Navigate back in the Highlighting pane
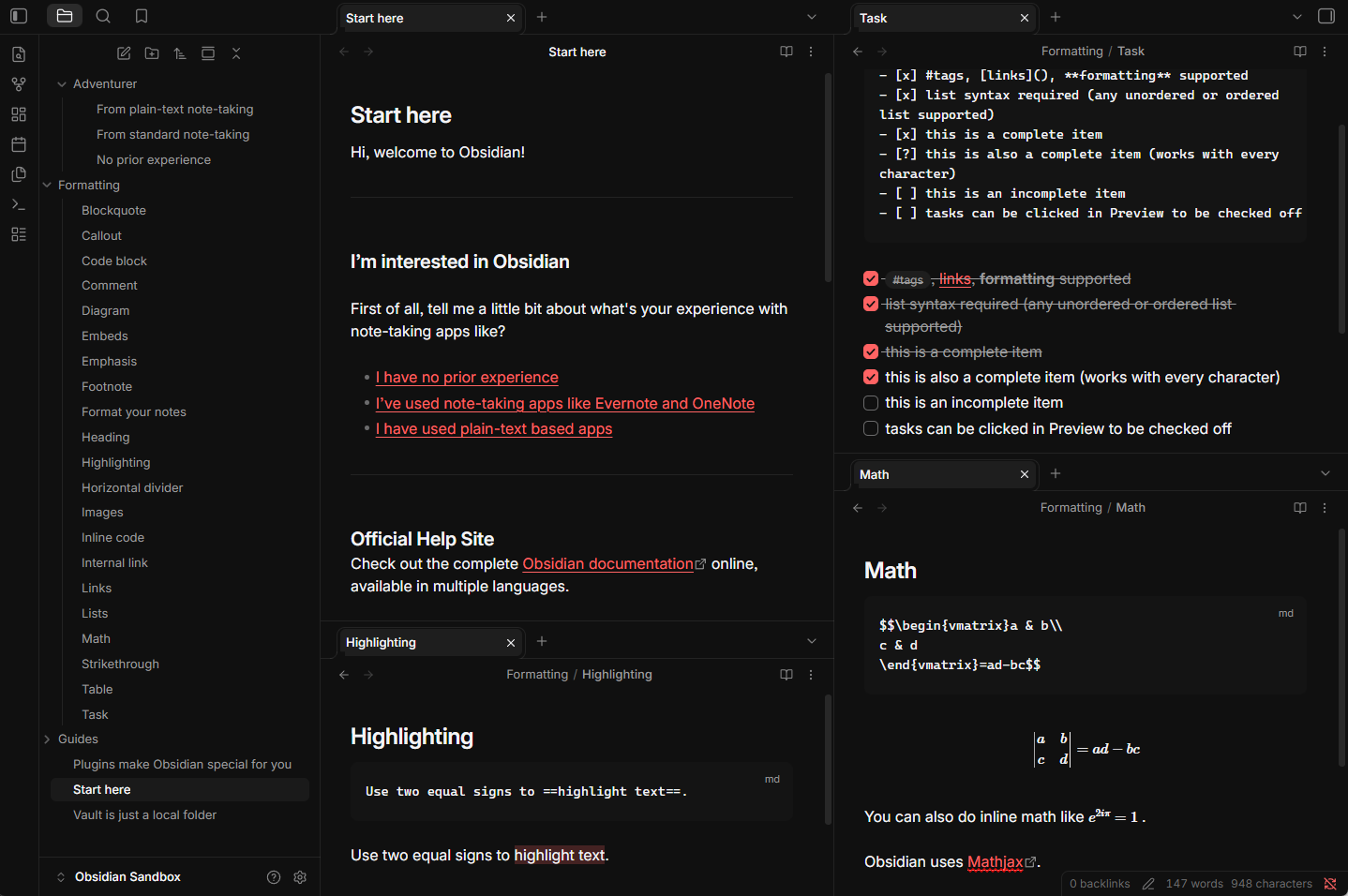This screenshot has width=1348, height=896. click(344, 675)
